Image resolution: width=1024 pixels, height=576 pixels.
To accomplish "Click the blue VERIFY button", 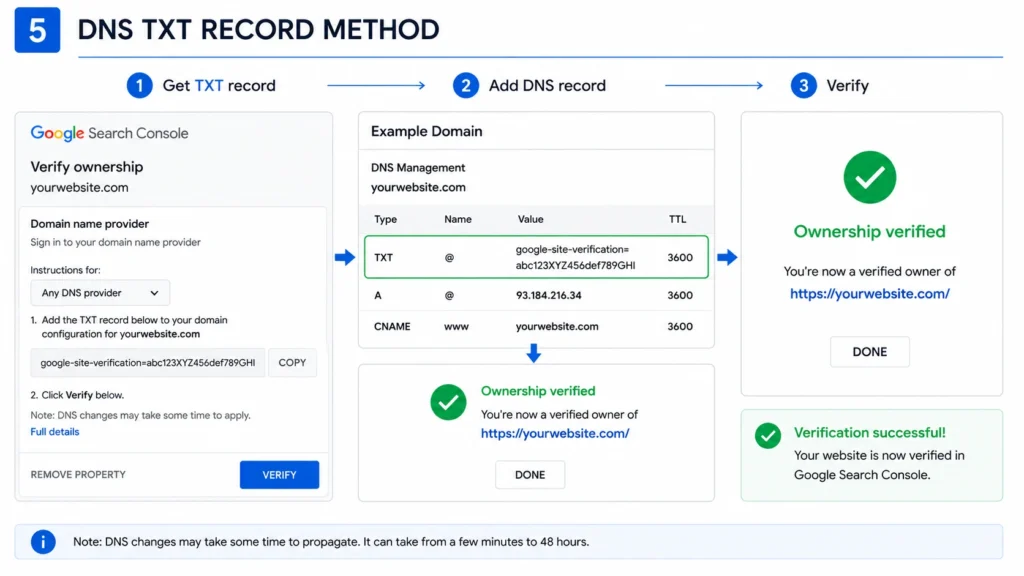I will point(279,475).
